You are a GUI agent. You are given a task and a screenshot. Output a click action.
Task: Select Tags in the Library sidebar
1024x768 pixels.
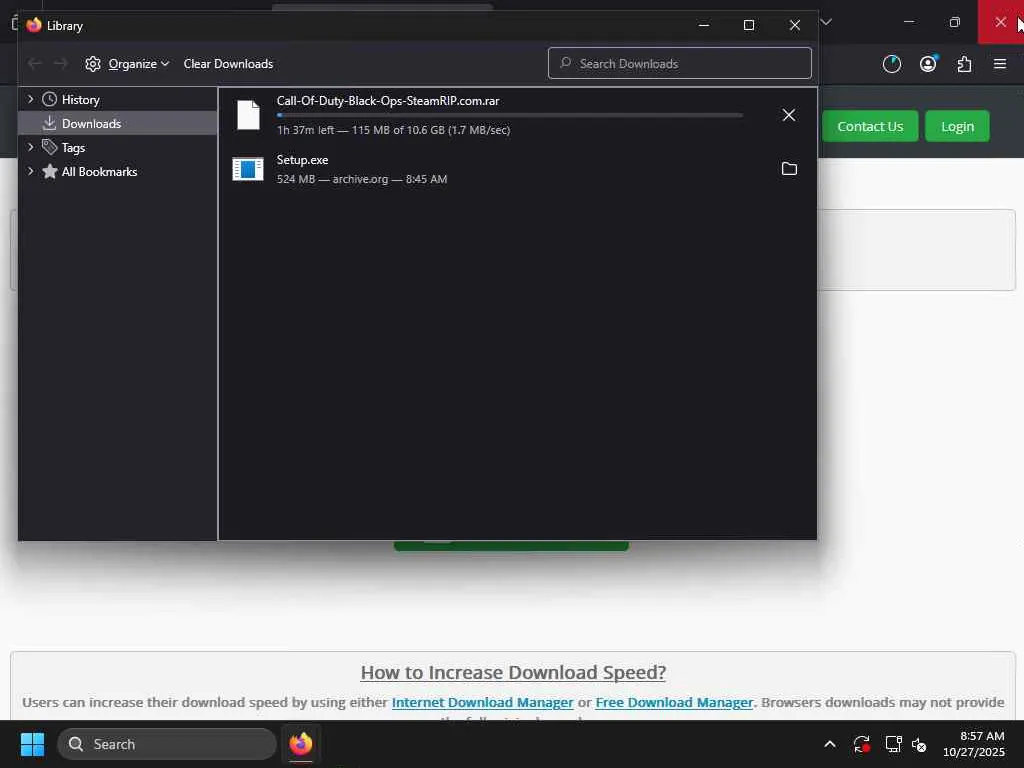tap(73, 148)
